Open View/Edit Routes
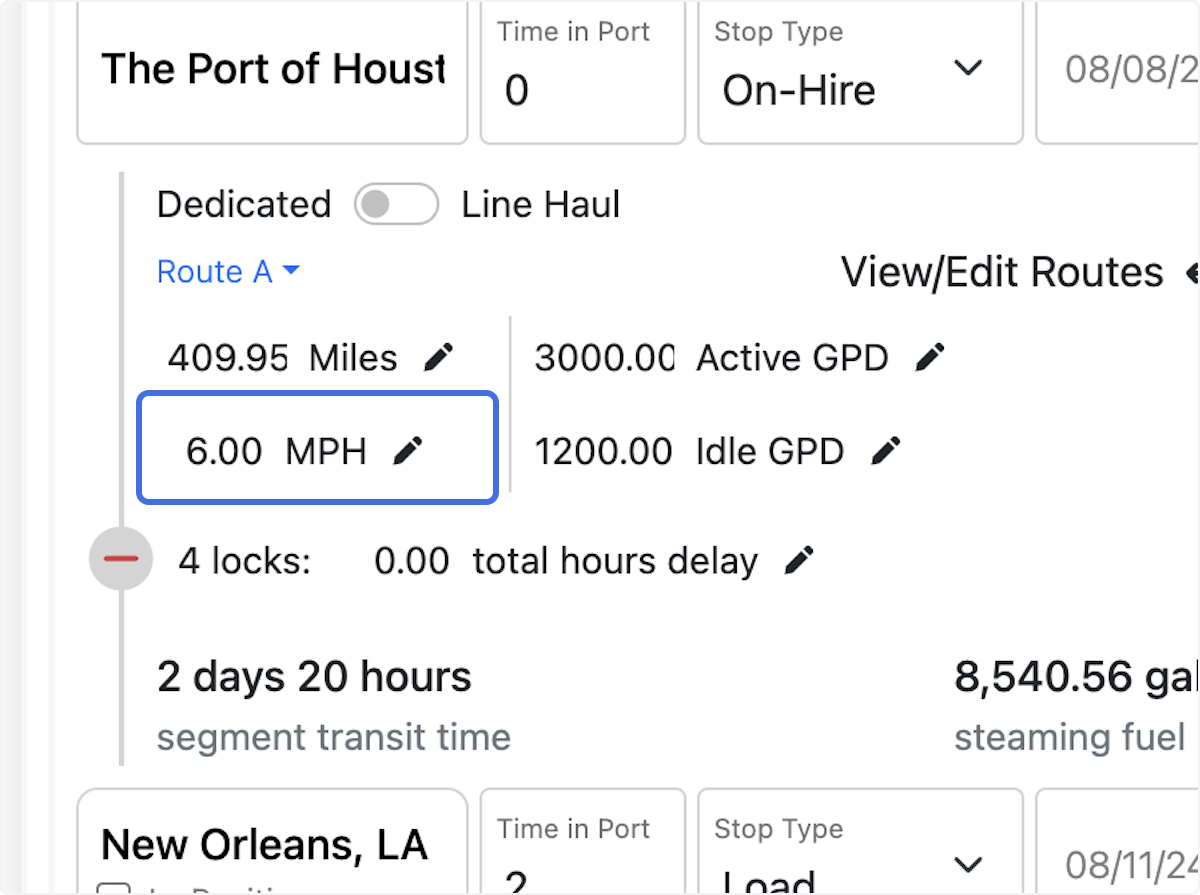This screenshot has width=1200, height=895. click(x=1002, y=271)
